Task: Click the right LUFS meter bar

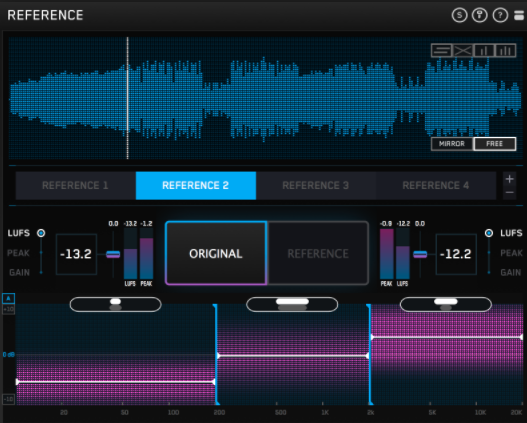Action: (403, 254)
